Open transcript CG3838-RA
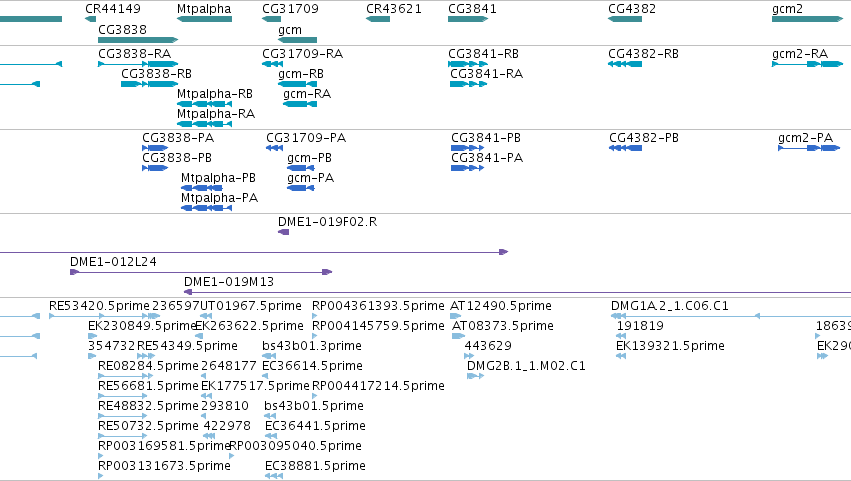The height and width of the screenshot is (481, 851). click(x=135, y=54)
